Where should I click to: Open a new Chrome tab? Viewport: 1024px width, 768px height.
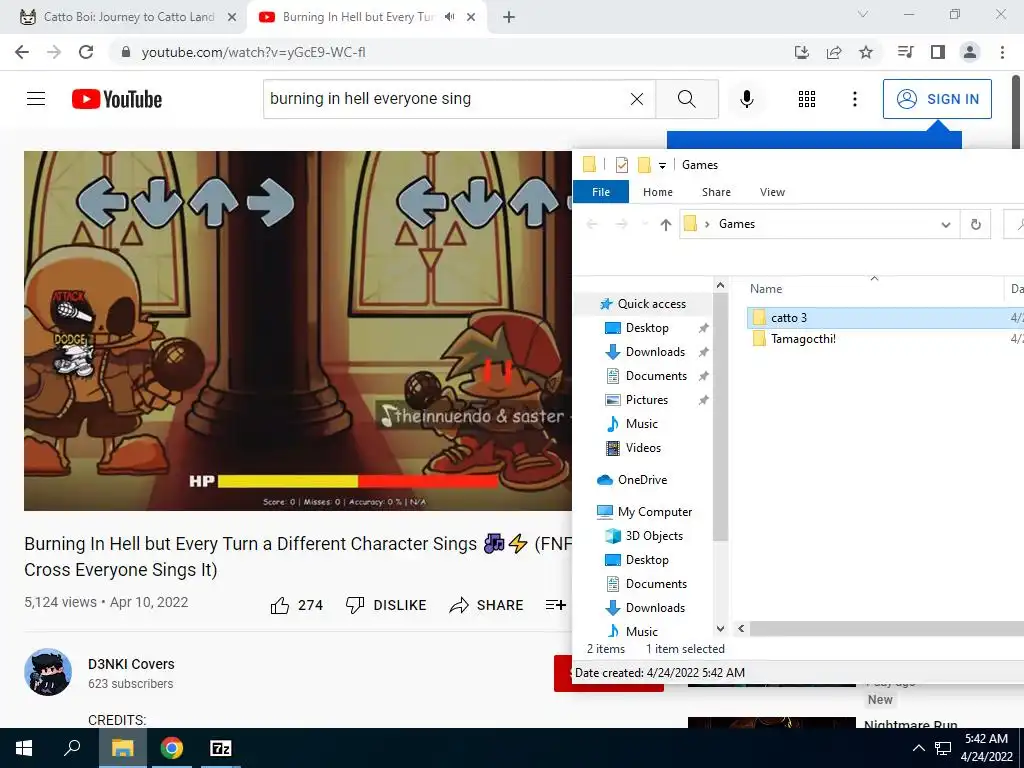coord(509,17)
